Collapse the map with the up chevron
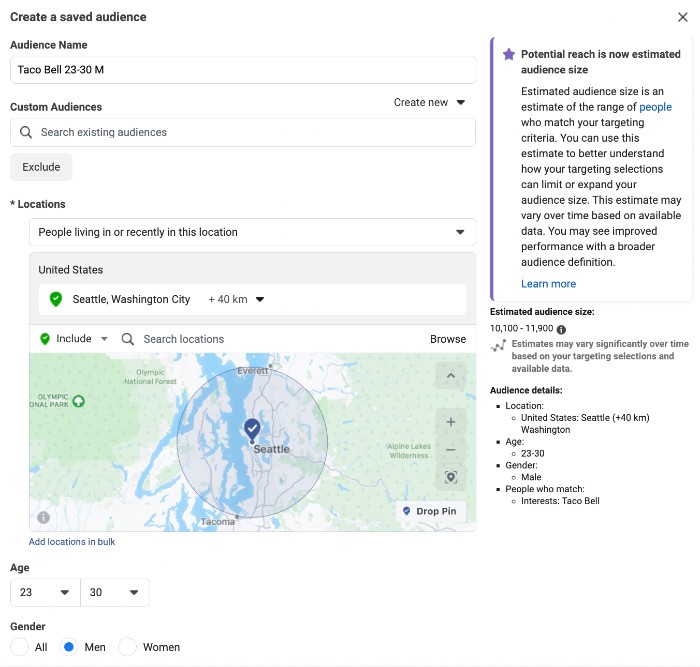The width and height of the screenshot is (700, 667). (450, 376)
